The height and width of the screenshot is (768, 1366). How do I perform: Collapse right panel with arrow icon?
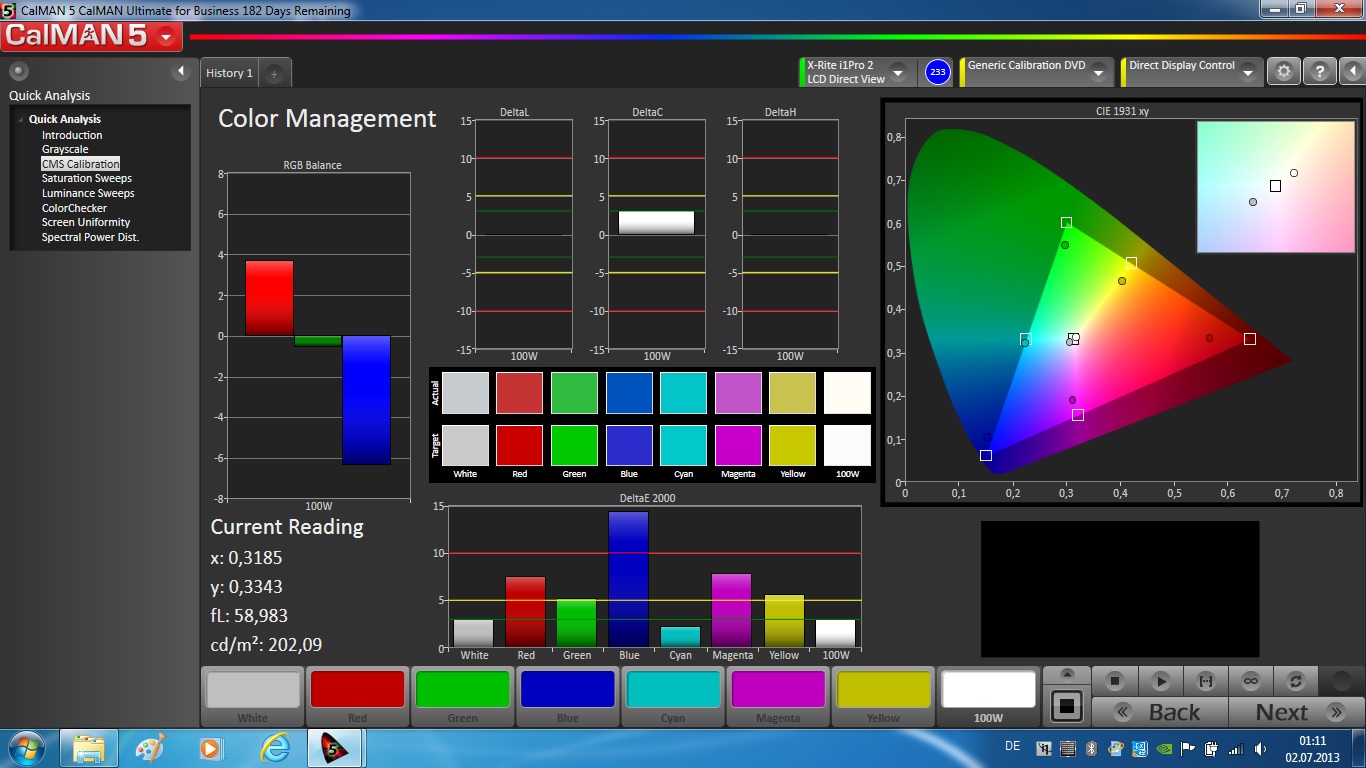click(x=1353, y=72)
